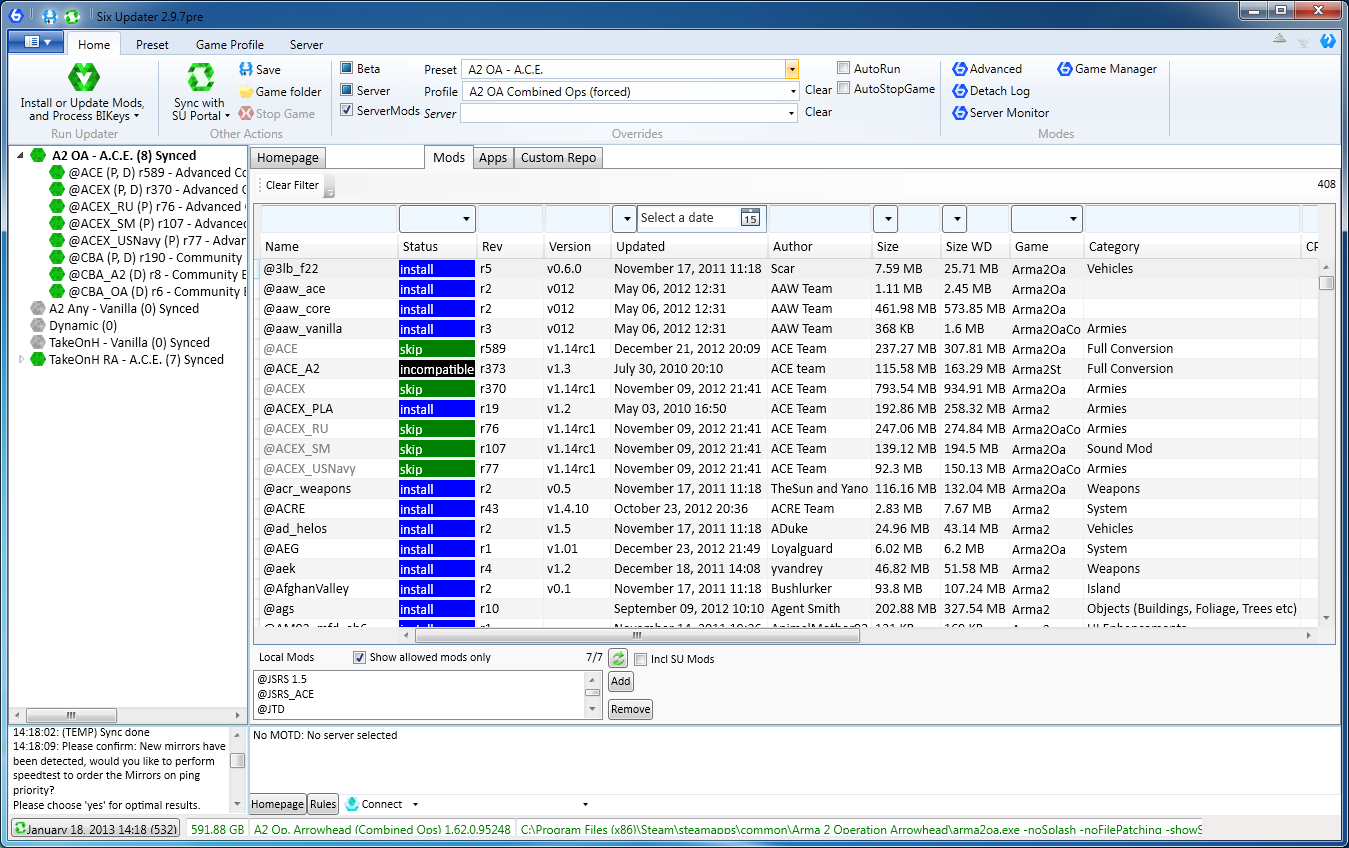Screen dimensions: 1349x848
Task: Switch to the Custom Repo tab
Action: click(557, 158)
